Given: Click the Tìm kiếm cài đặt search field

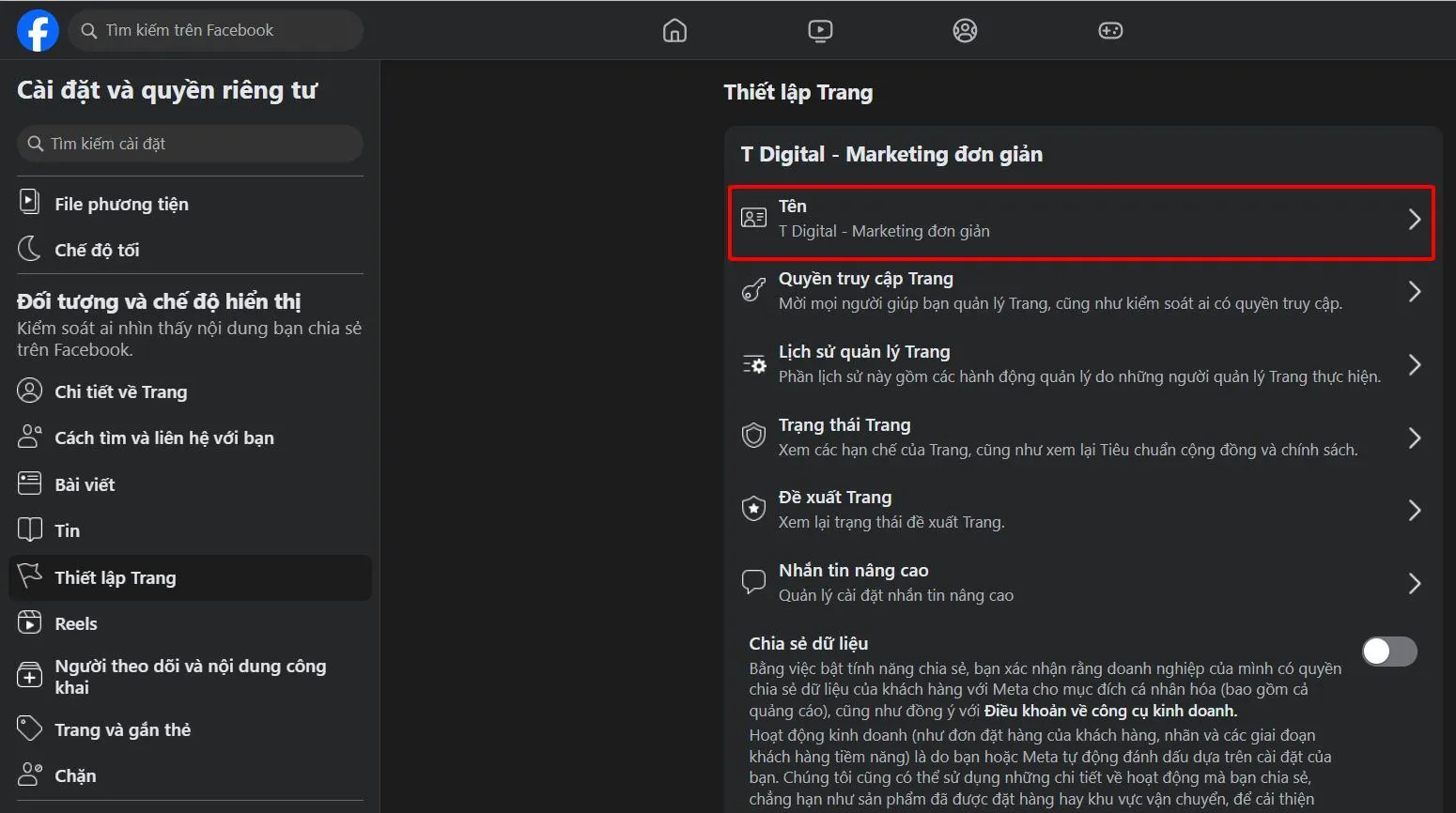Looking at the screenshot, I should 189,143.
